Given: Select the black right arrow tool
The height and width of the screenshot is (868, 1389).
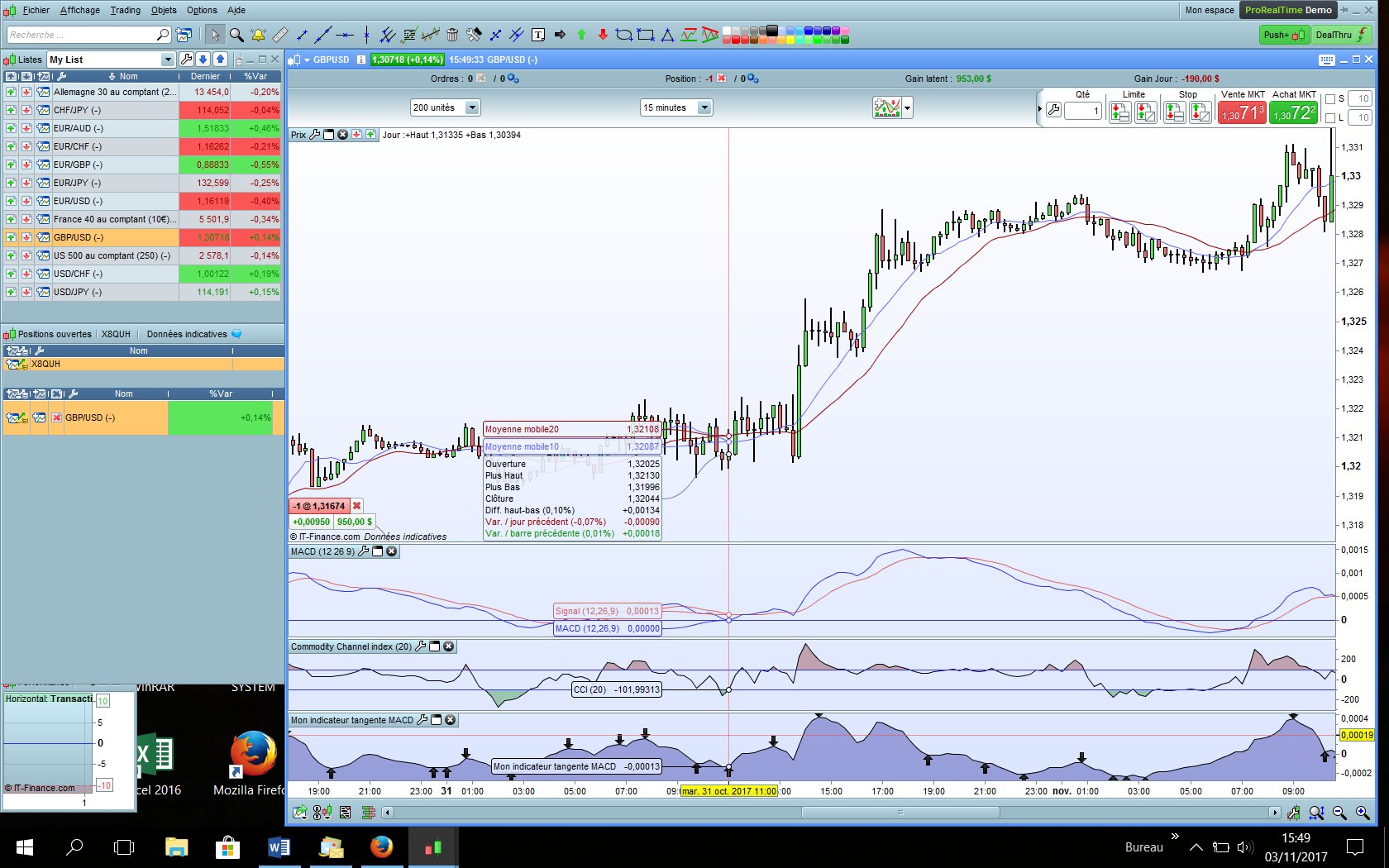Looking at the screenshot, I should click(560, 35).
